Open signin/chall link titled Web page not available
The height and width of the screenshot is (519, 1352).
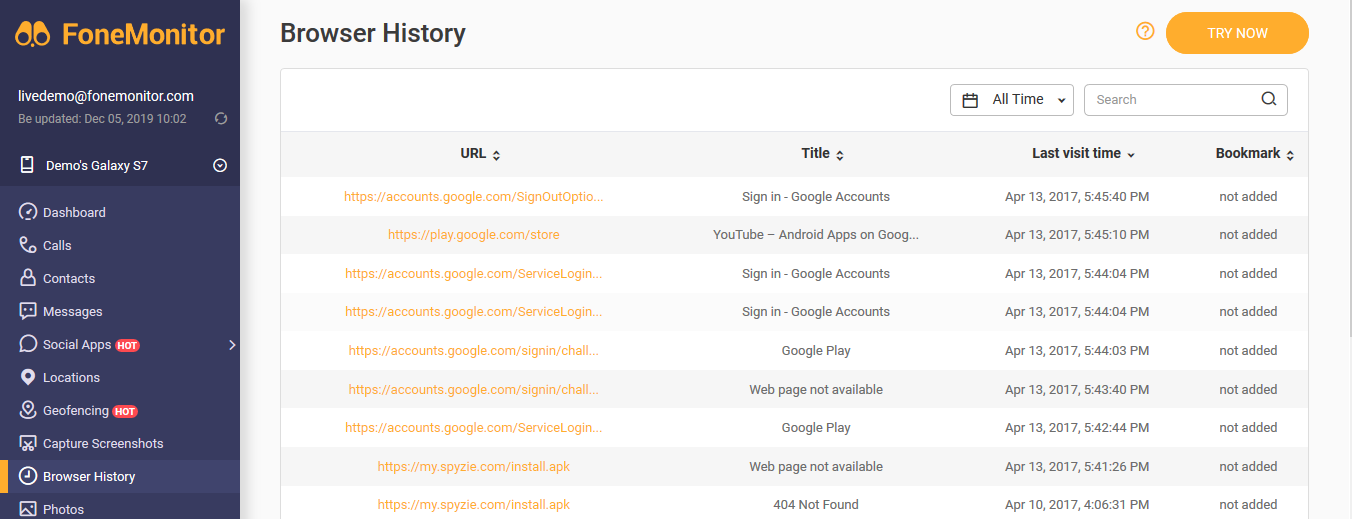pyautogui.click(x=474, y=389)
